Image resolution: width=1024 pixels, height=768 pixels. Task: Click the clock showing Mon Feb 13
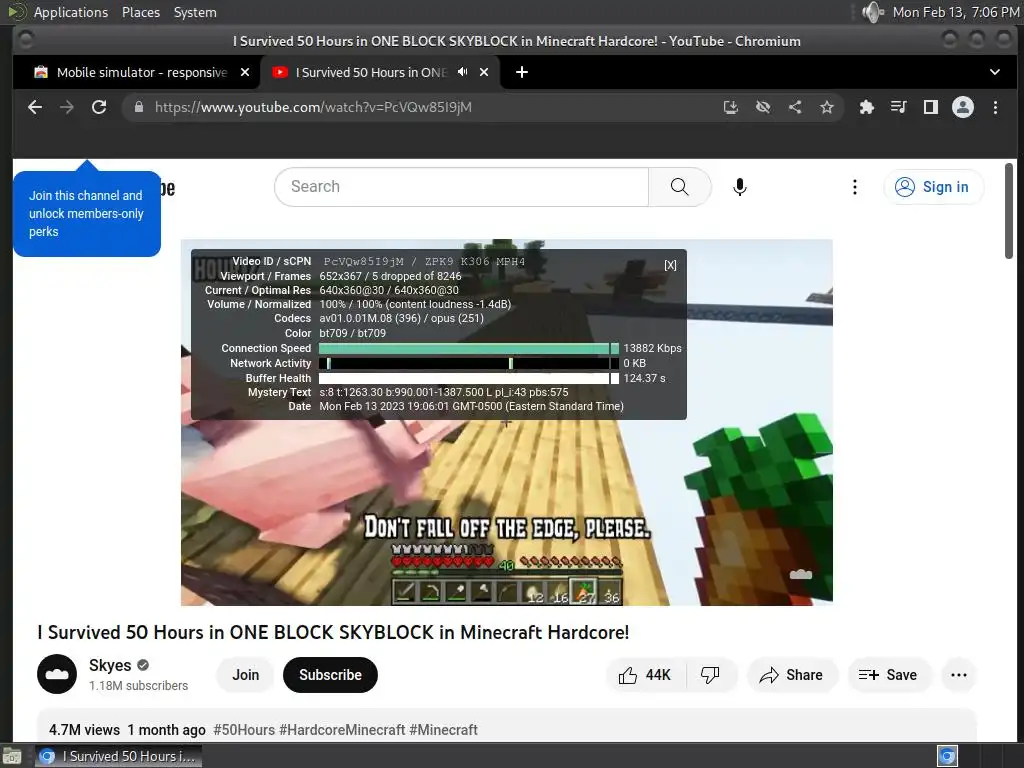[955, 12]
